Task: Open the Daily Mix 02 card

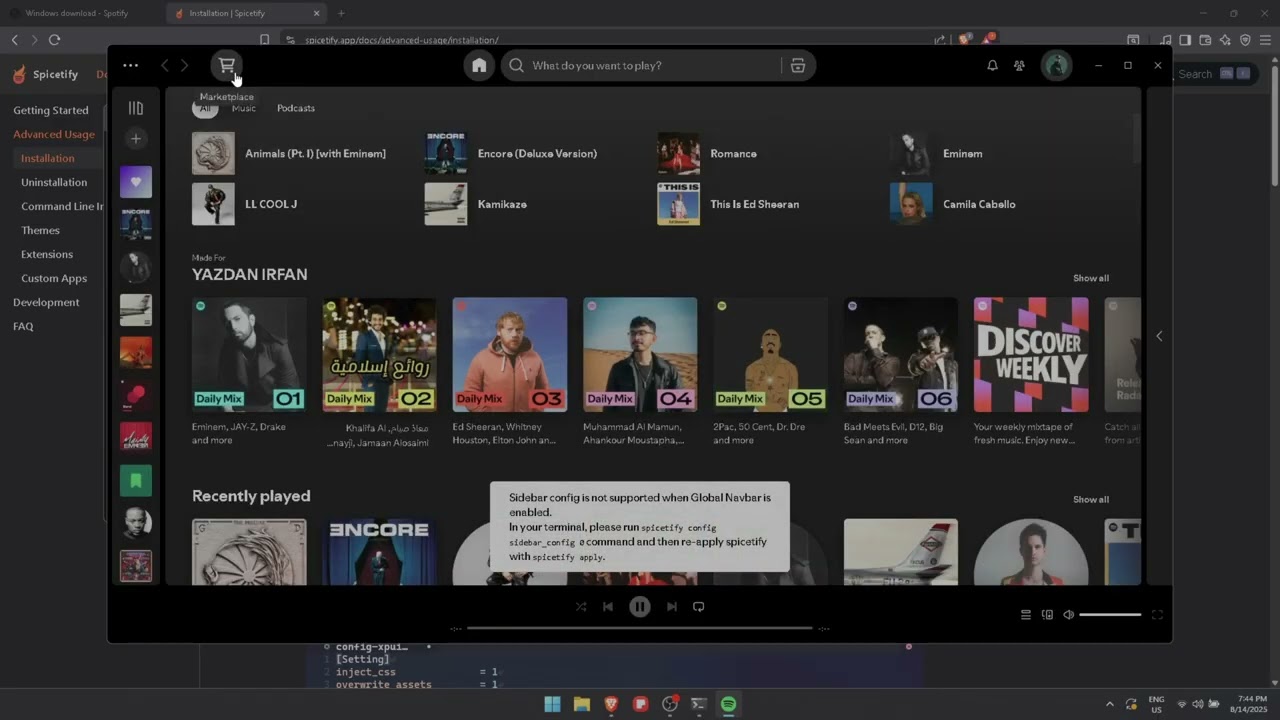Action: 379,372
